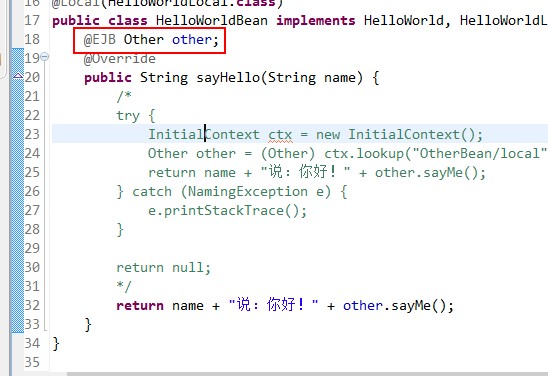
Task: Click '@Override' annotation on line 19
Action: (120, 59)
